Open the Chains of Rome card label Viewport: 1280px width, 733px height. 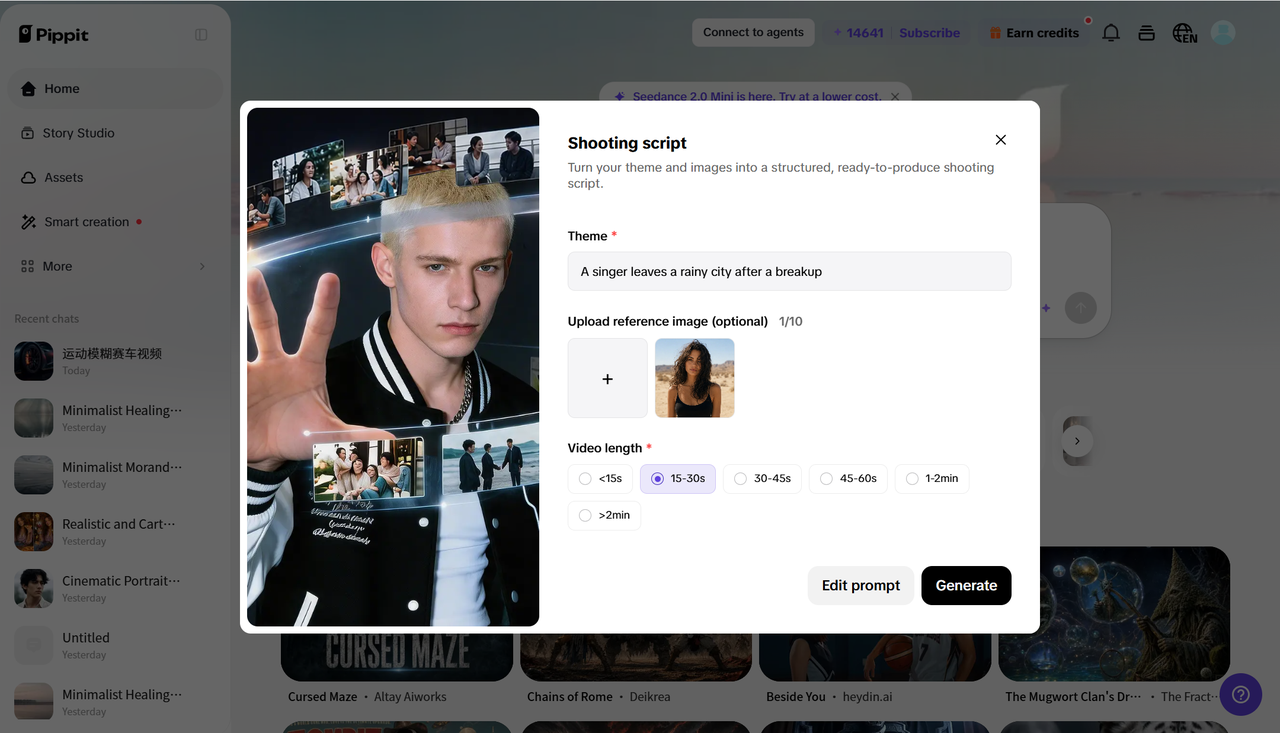point(570,697)
